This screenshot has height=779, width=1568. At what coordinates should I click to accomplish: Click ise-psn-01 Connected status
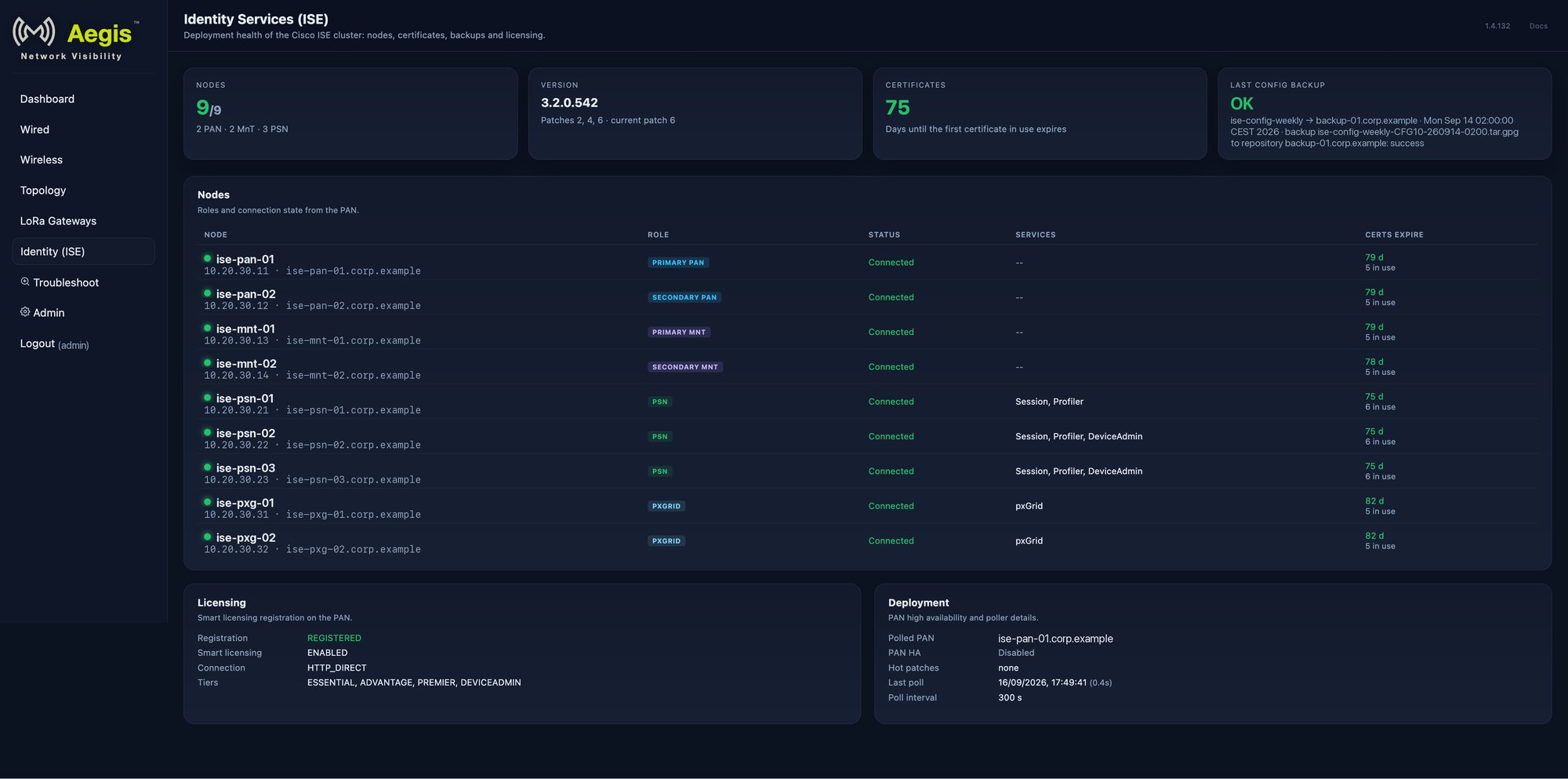click(891, 402)
